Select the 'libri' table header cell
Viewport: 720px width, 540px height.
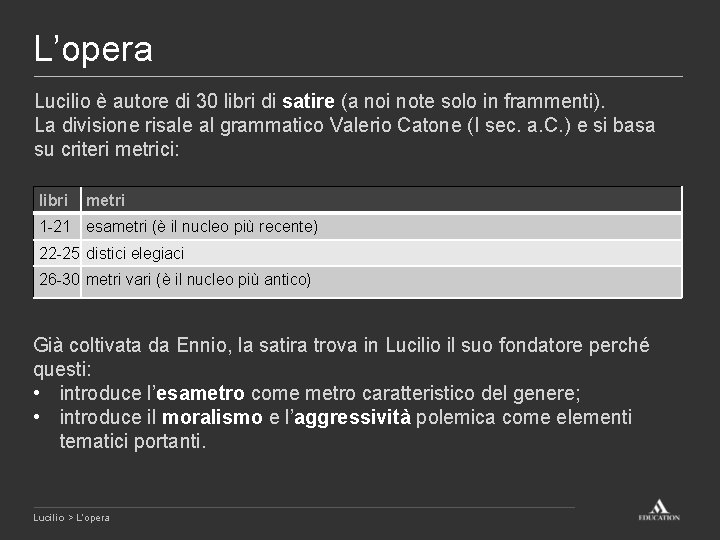point(57,200)
